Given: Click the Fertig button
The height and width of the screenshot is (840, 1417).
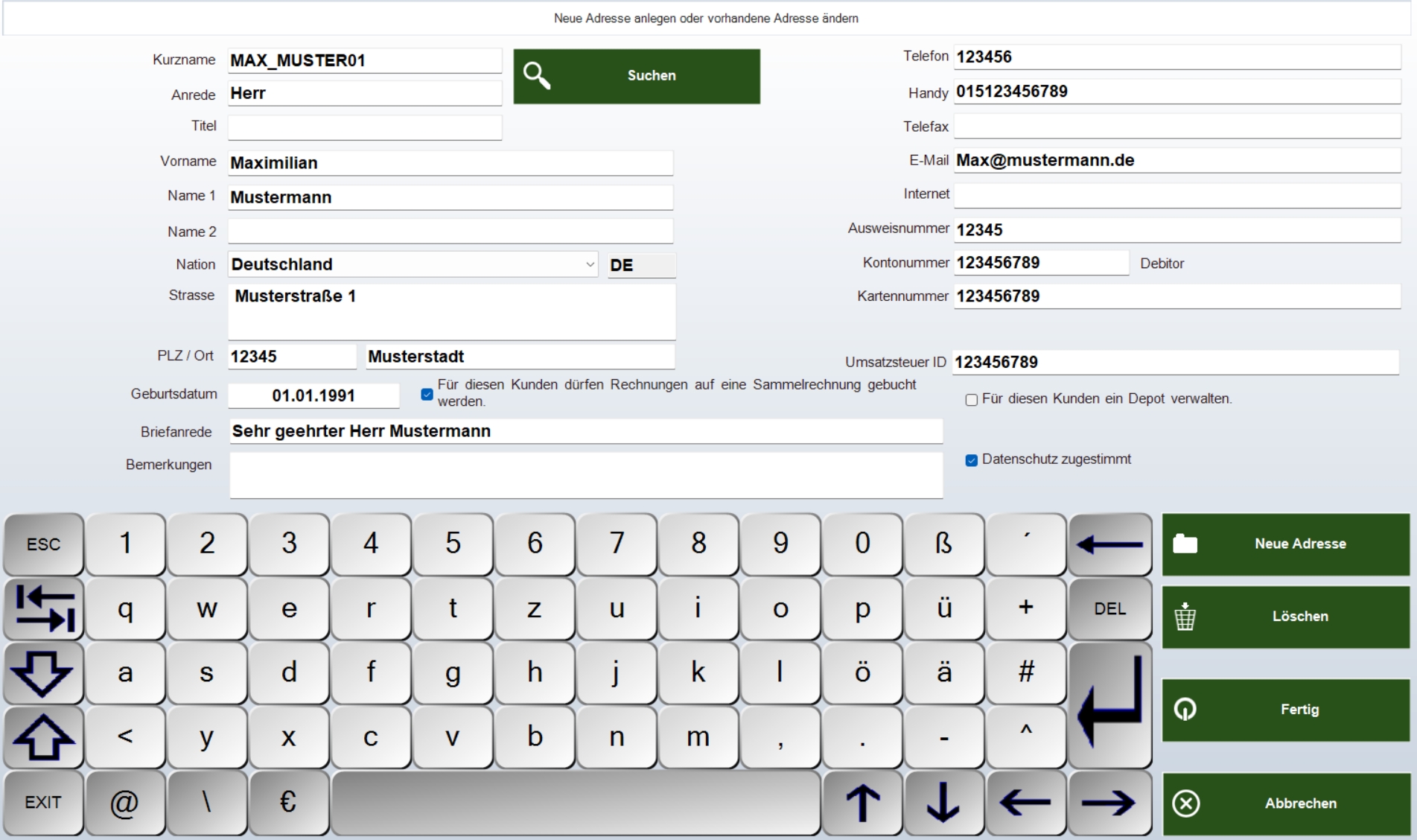Looking at the screenshot, I should pos(1285,710).
